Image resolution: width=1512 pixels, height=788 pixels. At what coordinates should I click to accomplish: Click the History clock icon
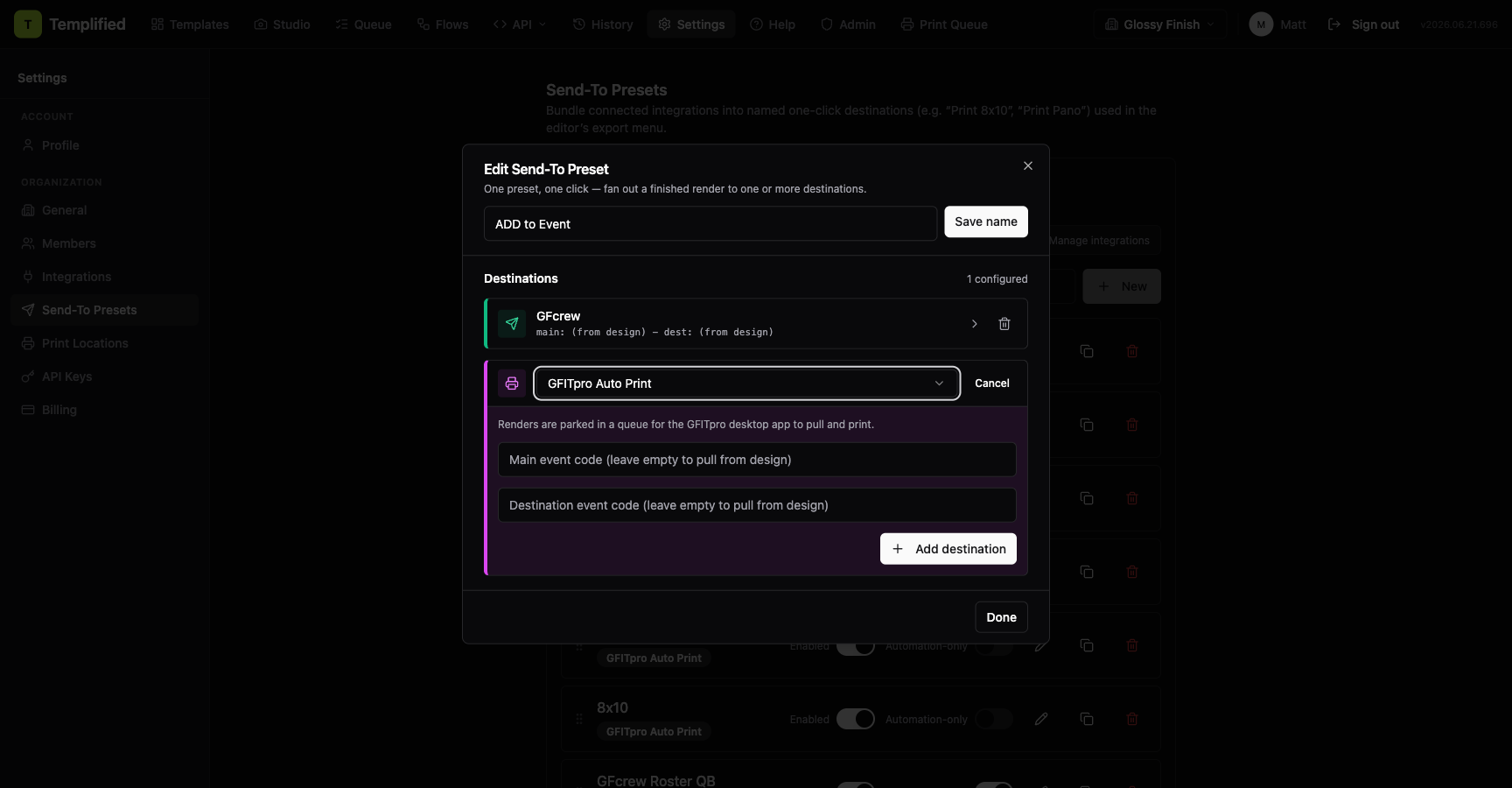(x=579, y=25)
